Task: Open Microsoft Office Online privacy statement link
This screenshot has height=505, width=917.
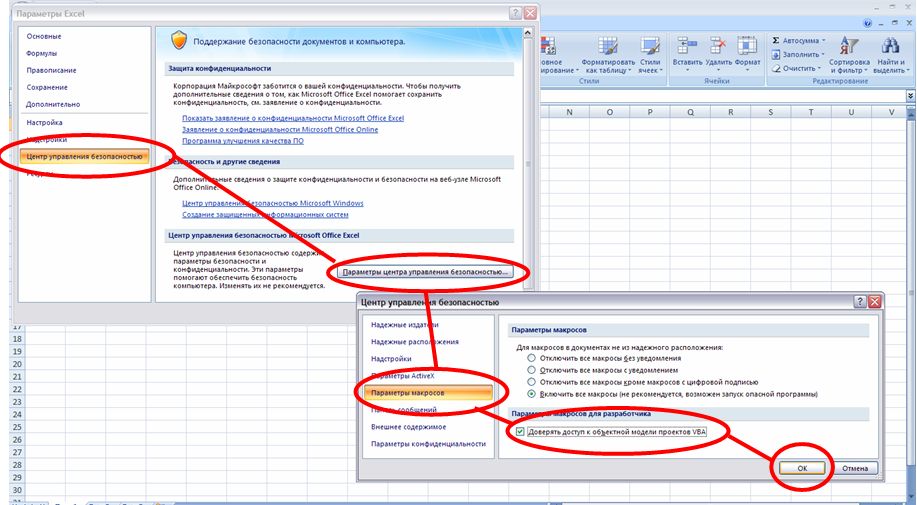Action: (x=280, y=130)
